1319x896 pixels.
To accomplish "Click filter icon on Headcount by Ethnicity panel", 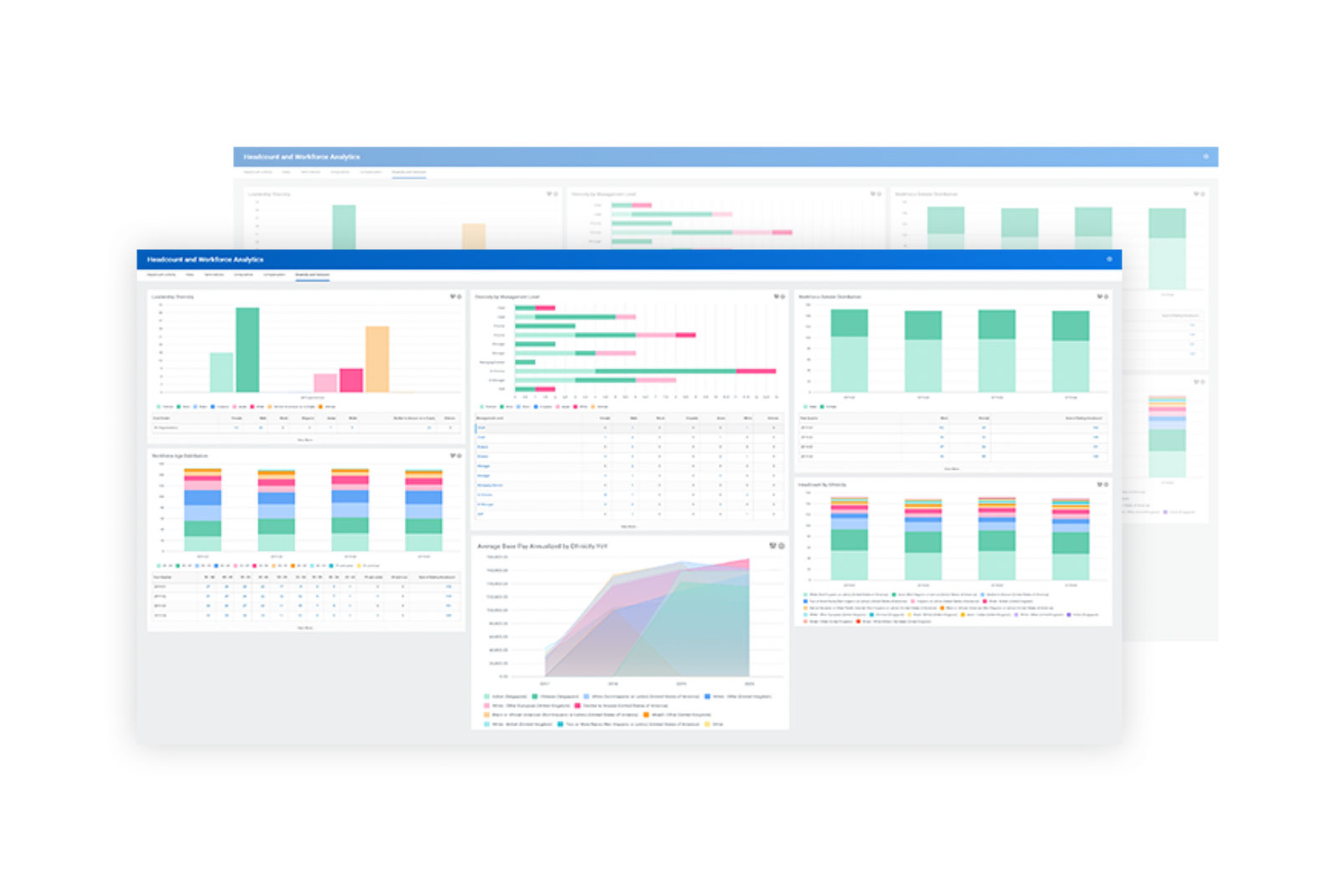I will click(1099, 485).
